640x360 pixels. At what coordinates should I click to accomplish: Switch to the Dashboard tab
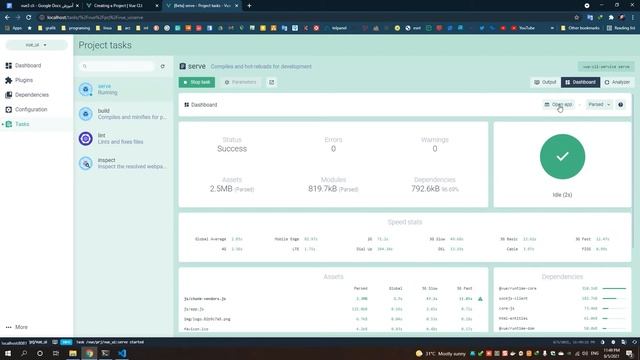(580, 82)
